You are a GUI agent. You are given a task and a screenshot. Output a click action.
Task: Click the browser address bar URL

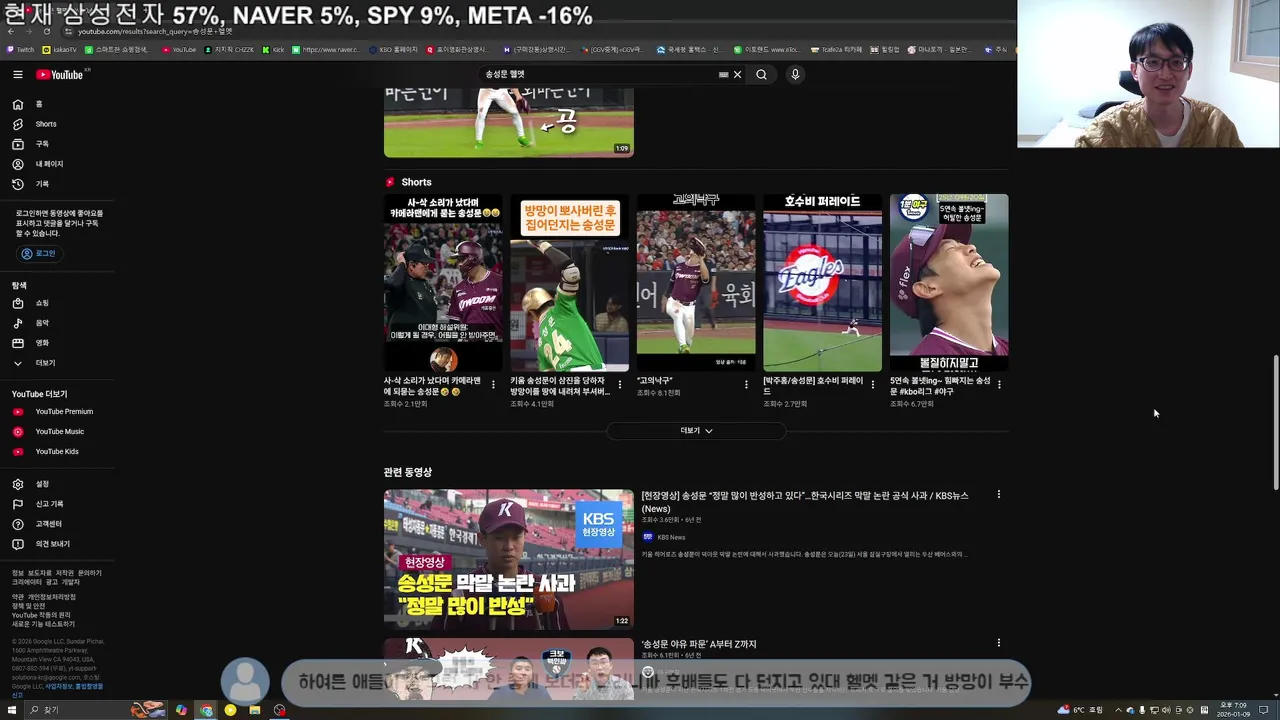point(155,32)
